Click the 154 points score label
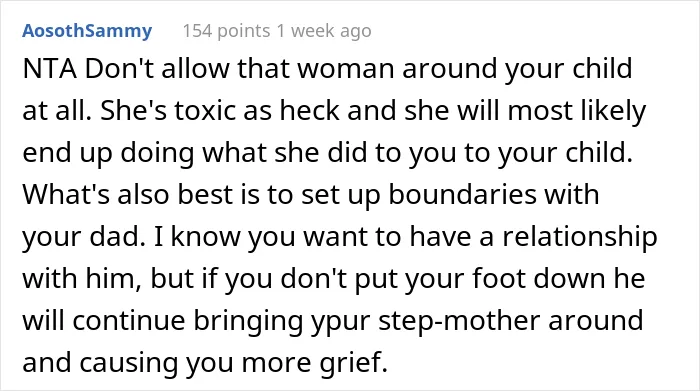This screenshot has height=391, width=700. (x=226, y=31)
